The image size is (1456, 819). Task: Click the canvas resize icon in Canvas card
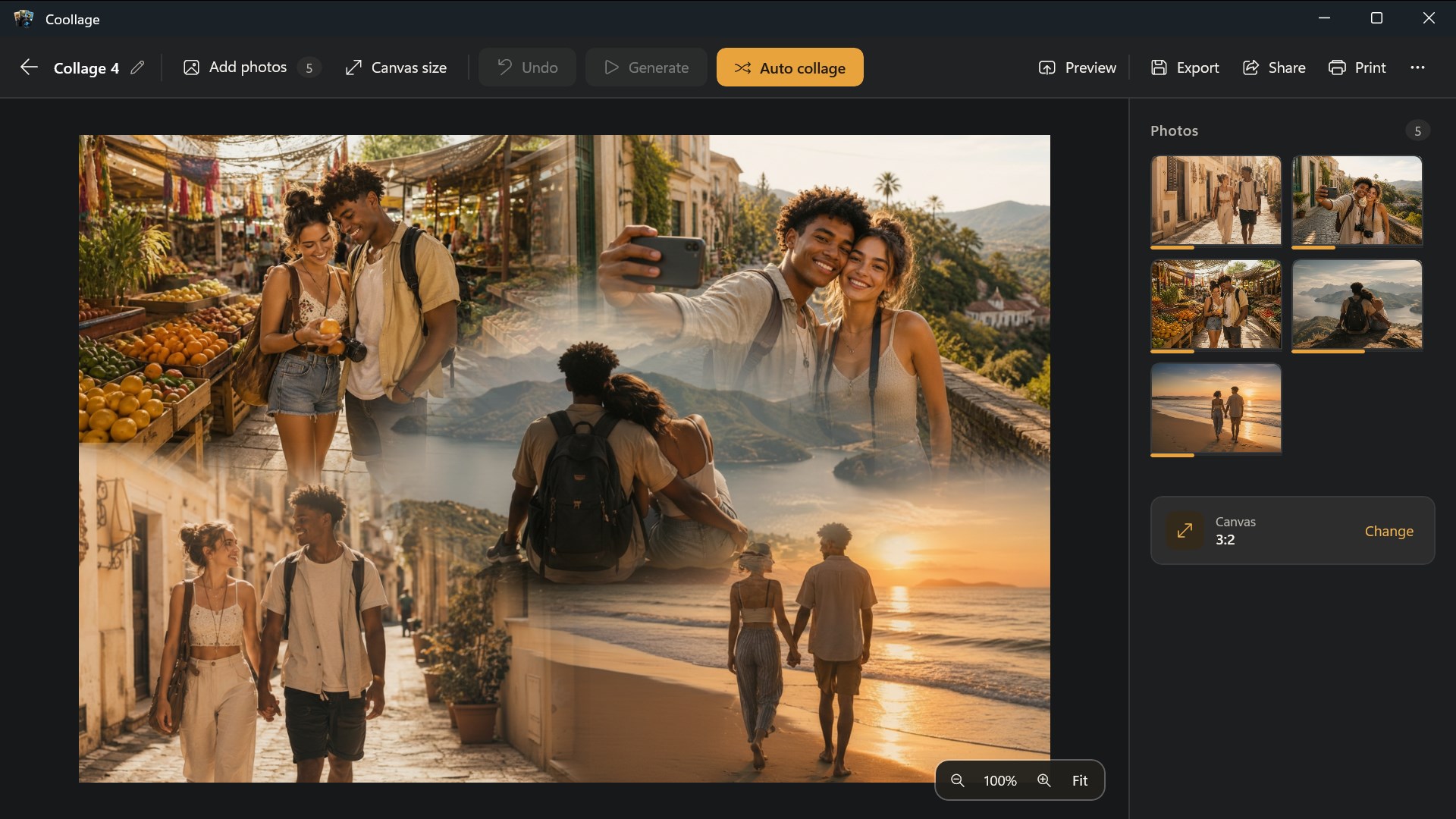click(1185, 531)
